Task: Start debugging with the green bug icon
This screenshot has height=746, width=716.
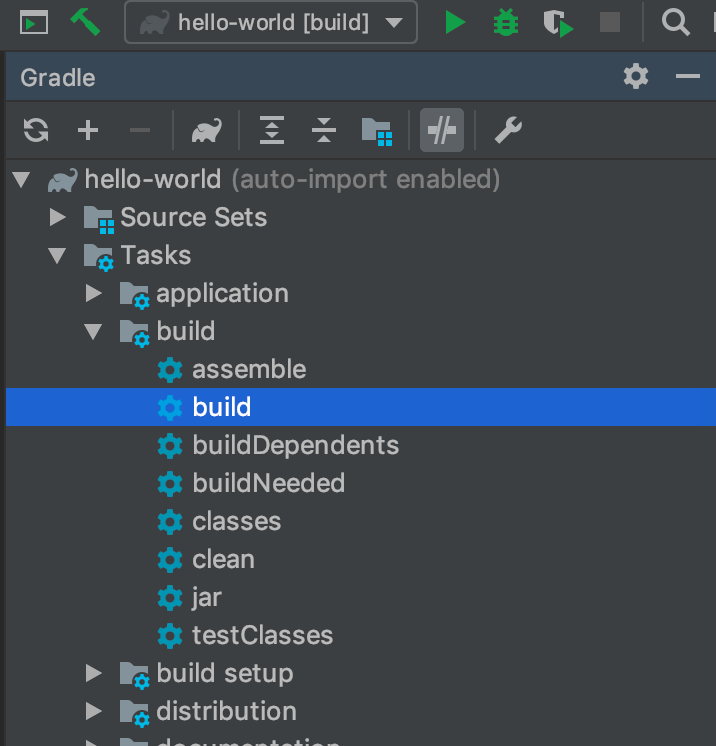Action: pyautogui.click(x=506, y=22)
